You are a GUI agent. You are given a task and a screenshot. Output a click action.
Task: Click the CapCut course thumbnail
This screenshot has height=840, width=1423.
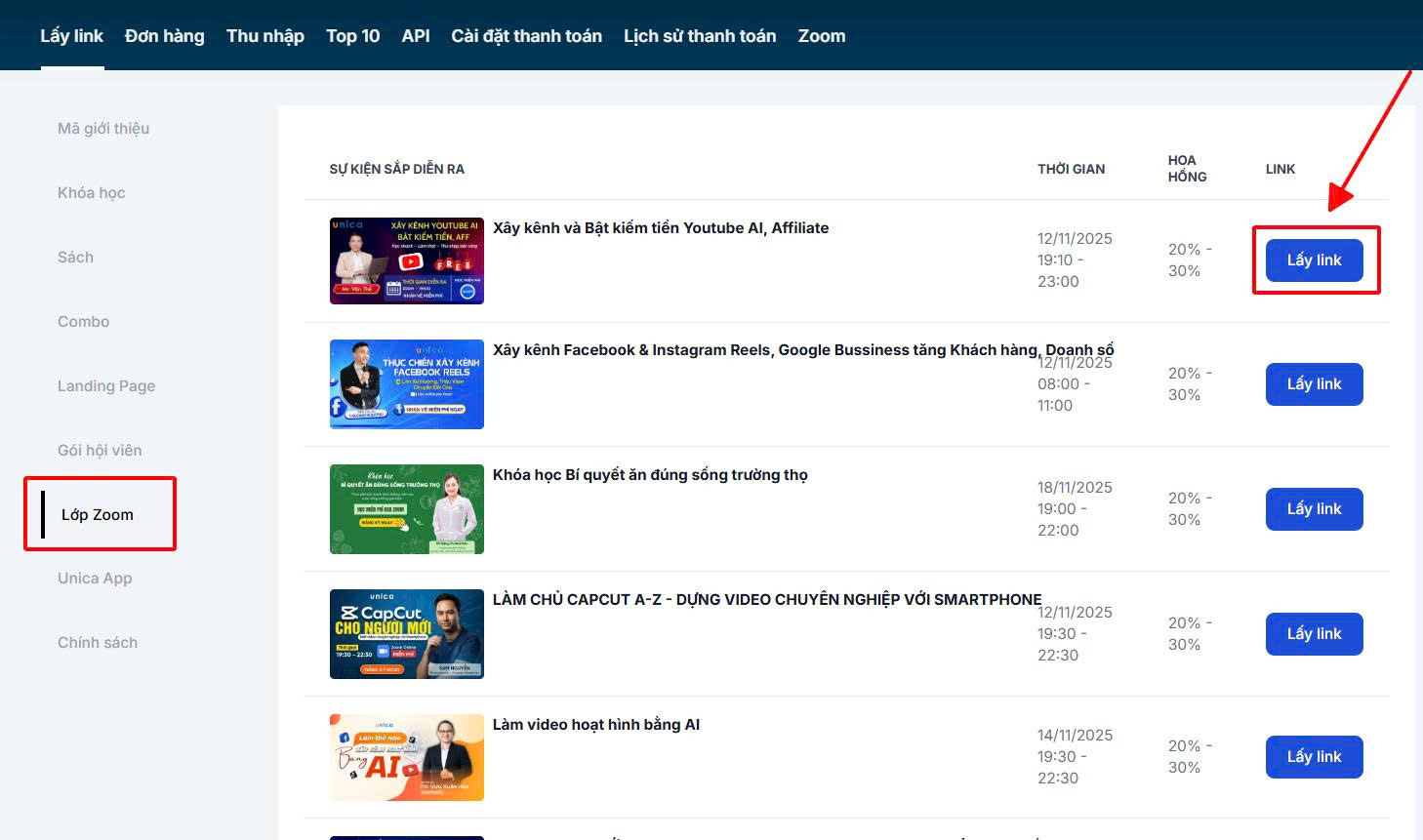pos(406,634)
